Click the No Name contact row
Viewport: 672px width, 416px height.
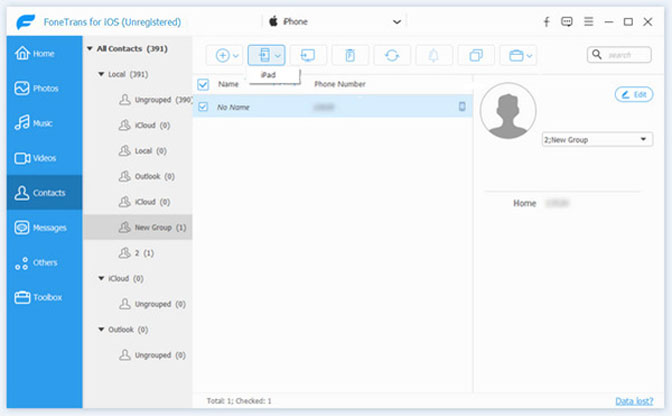333,107
